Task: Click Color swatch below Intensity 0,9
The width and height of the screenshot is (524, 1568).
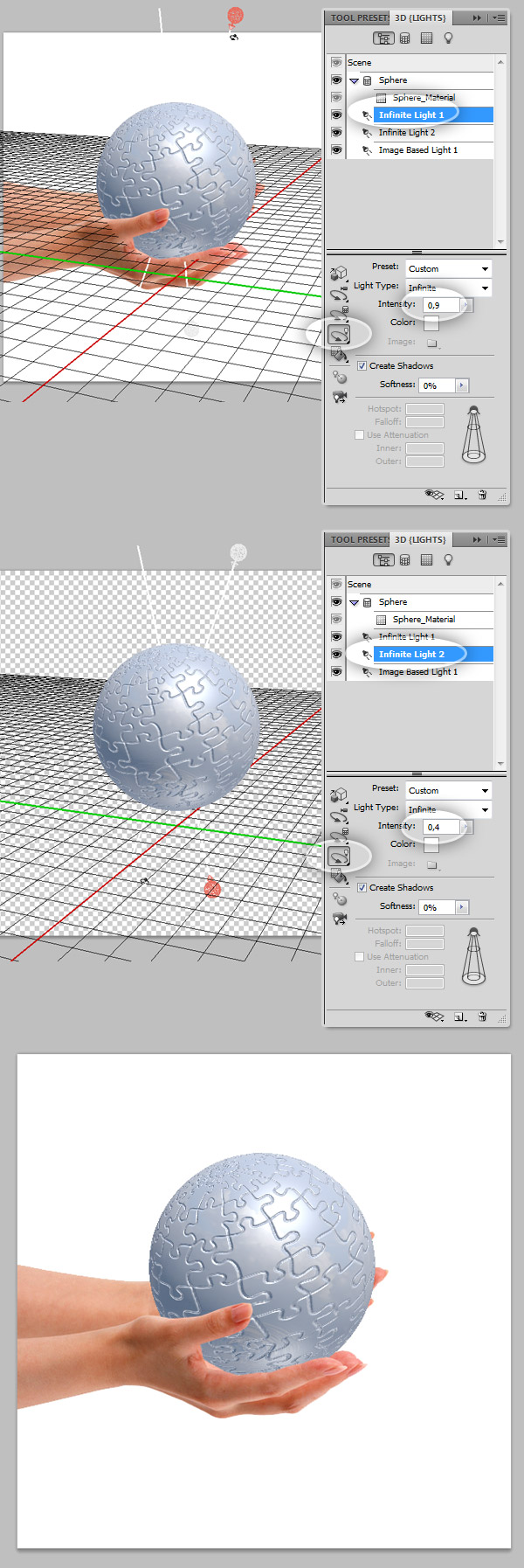Action: [x=431, y=323]
